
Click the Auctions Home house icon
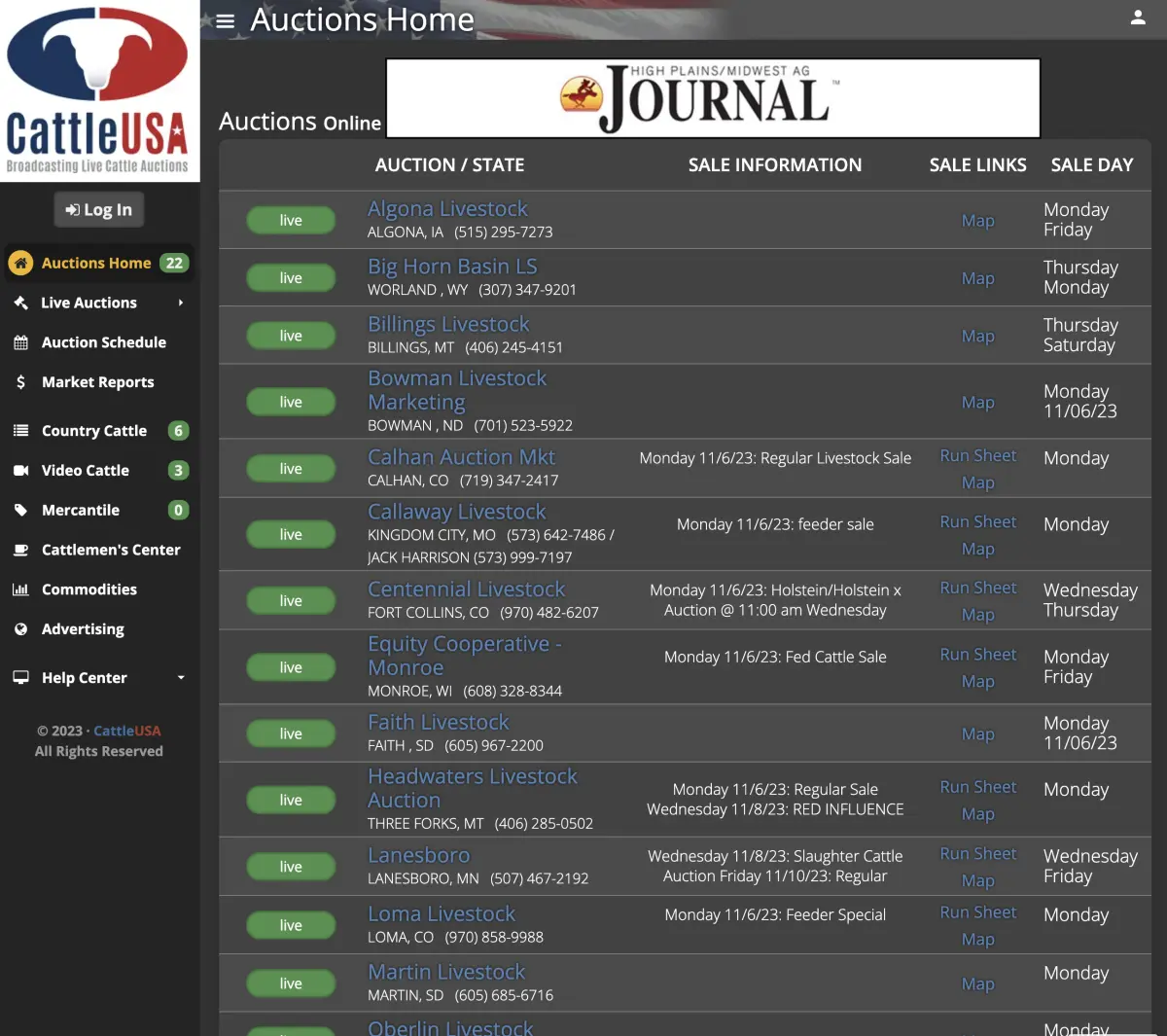tap(20, 263)
